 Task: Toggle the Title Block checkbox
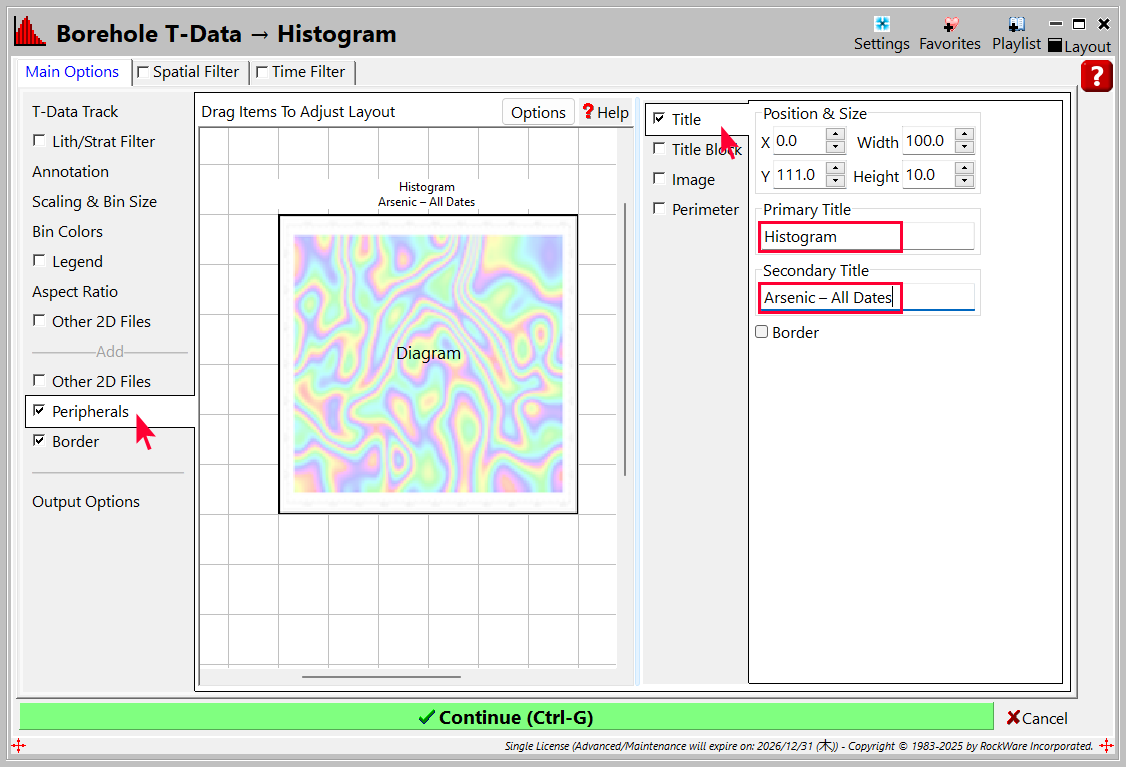click(x=659, y=149)
